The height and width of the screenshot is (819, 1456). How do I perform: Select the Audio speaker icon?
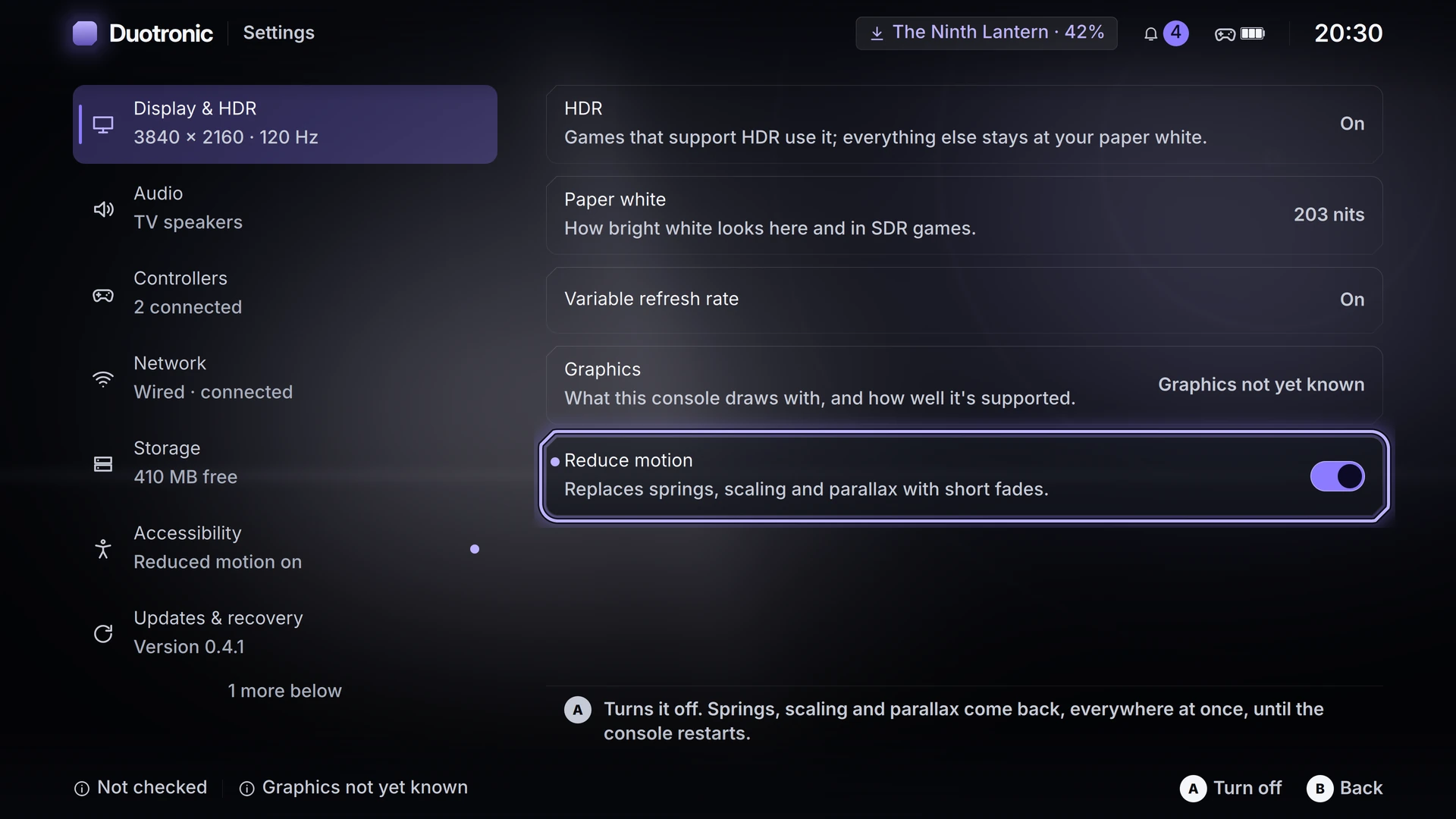103,209
